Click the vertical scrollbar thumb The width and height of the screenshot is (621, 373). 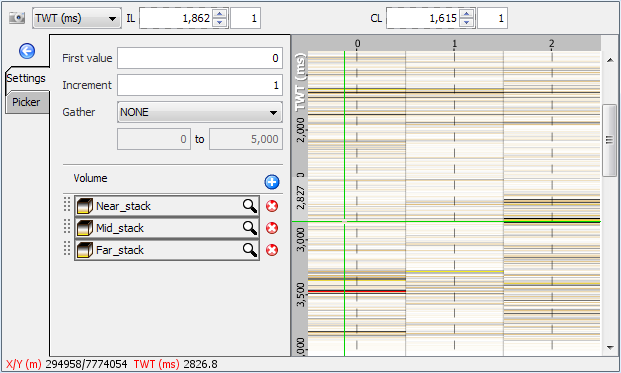609,140
